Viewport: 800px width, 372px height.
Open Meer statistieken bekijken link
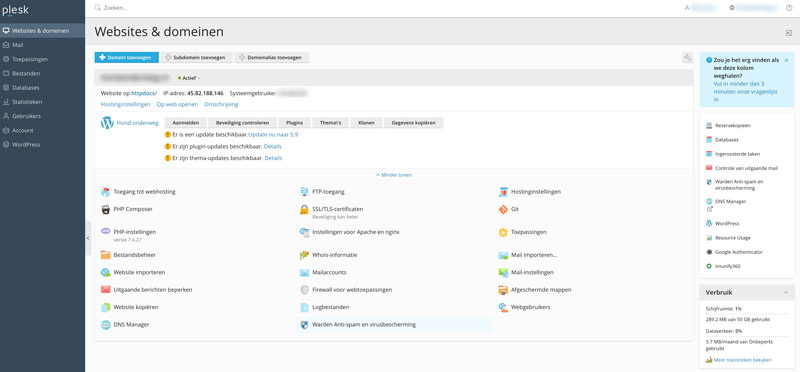742,360
